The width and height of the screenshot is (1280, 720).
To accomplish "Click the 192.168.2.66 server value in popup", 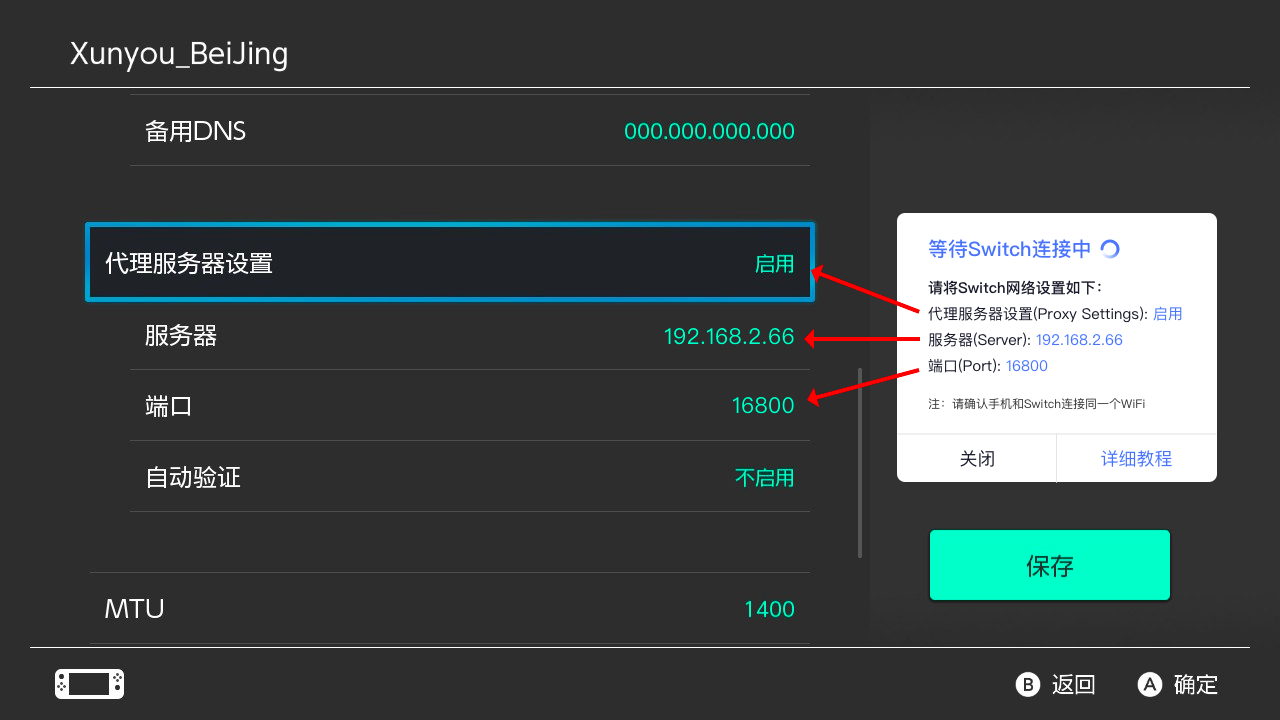I will click(1079, 340).
